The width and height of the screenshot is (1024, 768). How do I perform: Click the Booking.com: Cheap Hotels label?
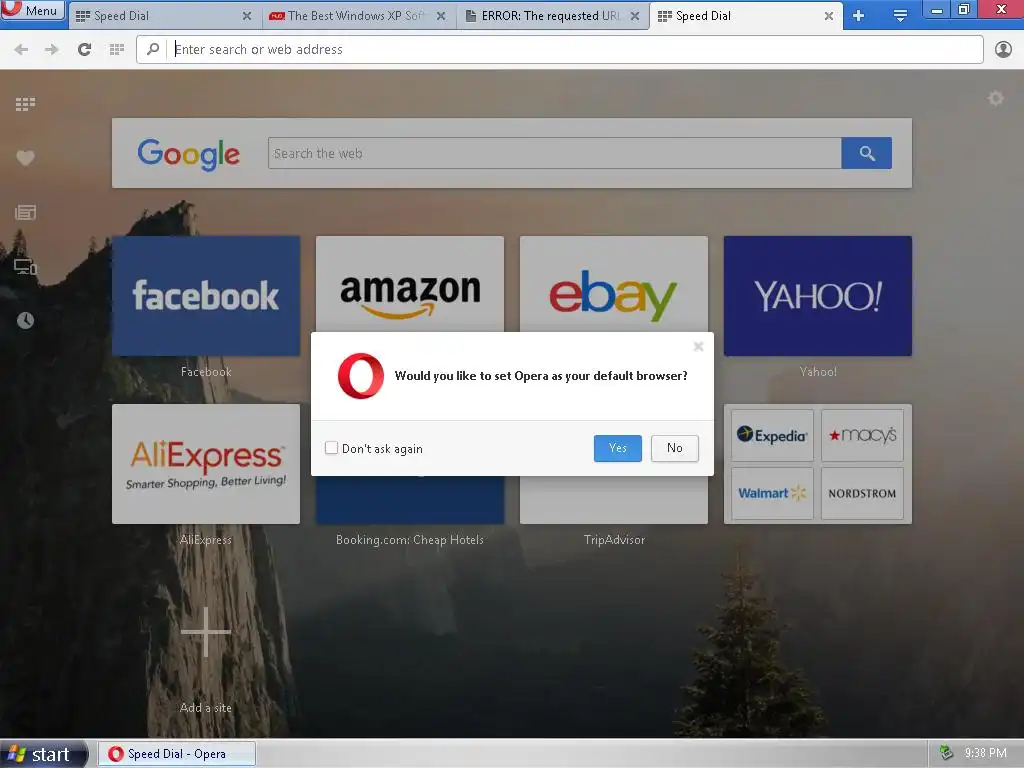click(x=410, y=540)
